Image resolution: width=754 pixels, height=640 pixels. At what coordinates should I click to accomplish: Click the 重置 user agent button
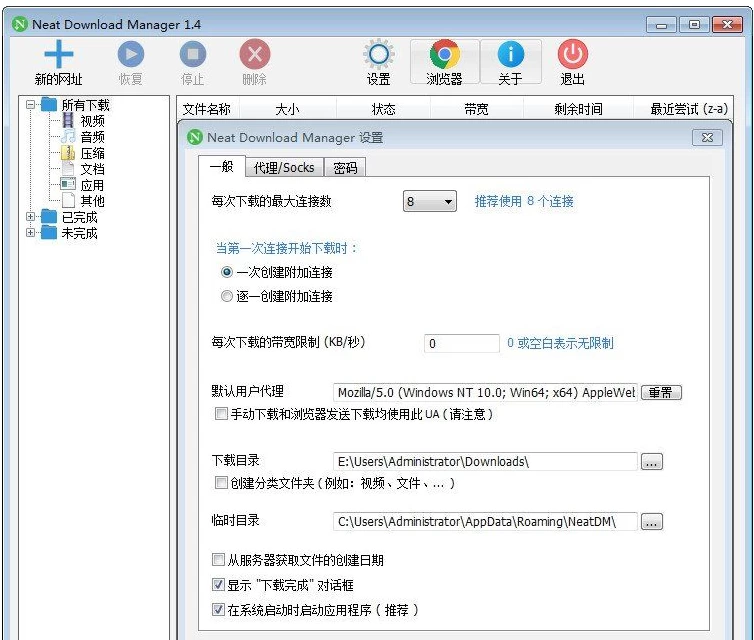click(x=660, y=393)
